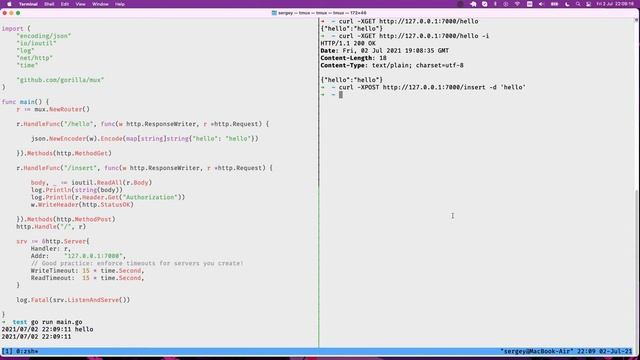The height and width of the screenshot is (360, 640).
Task: Click the 'HTTP/1.1 200 OK' response line
Action: coord(348,43)
